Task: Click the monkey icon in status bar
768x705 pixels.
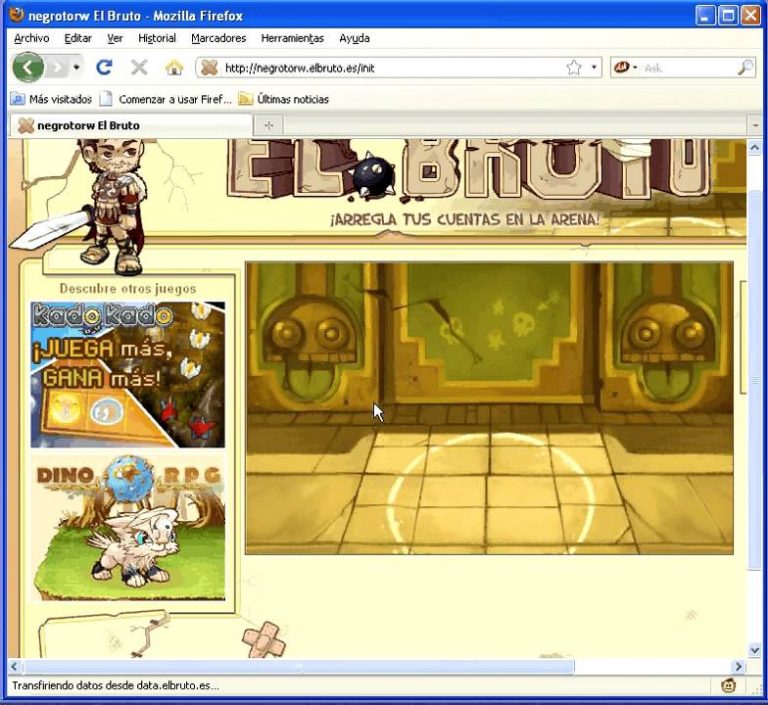Action: pos(729,685)
